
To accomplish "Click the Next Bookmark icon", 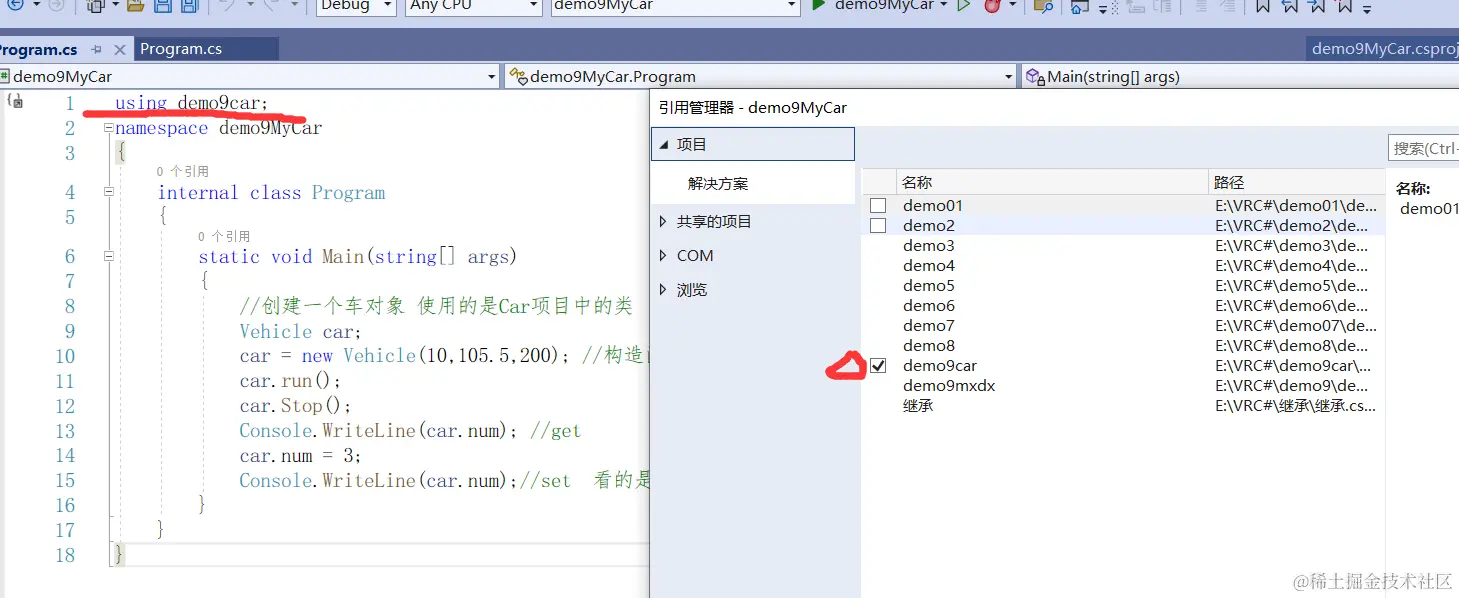I will pos(1317,5).
